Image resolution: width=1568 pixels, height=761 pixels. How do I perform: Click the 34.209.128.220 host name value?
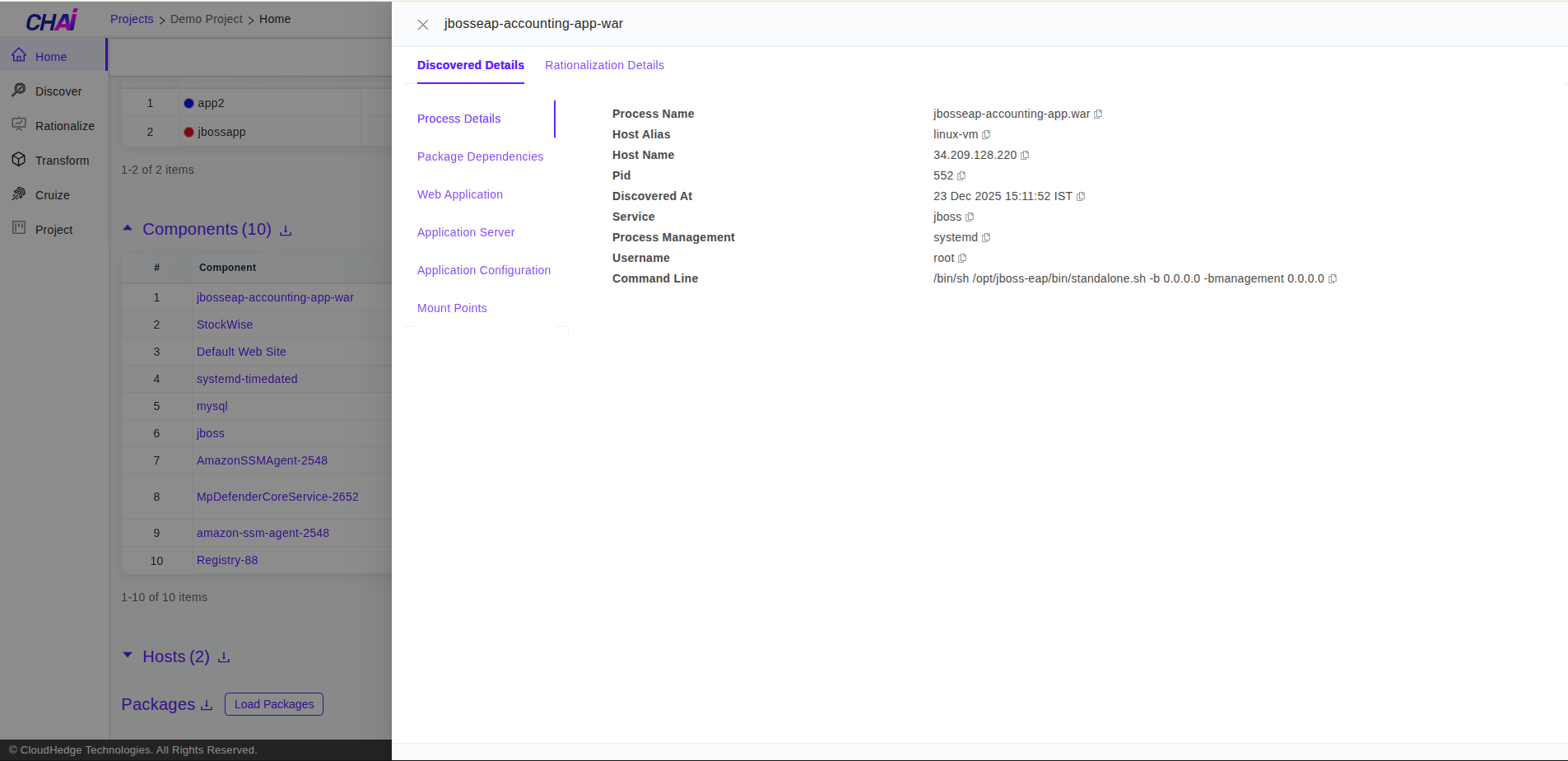975,155
